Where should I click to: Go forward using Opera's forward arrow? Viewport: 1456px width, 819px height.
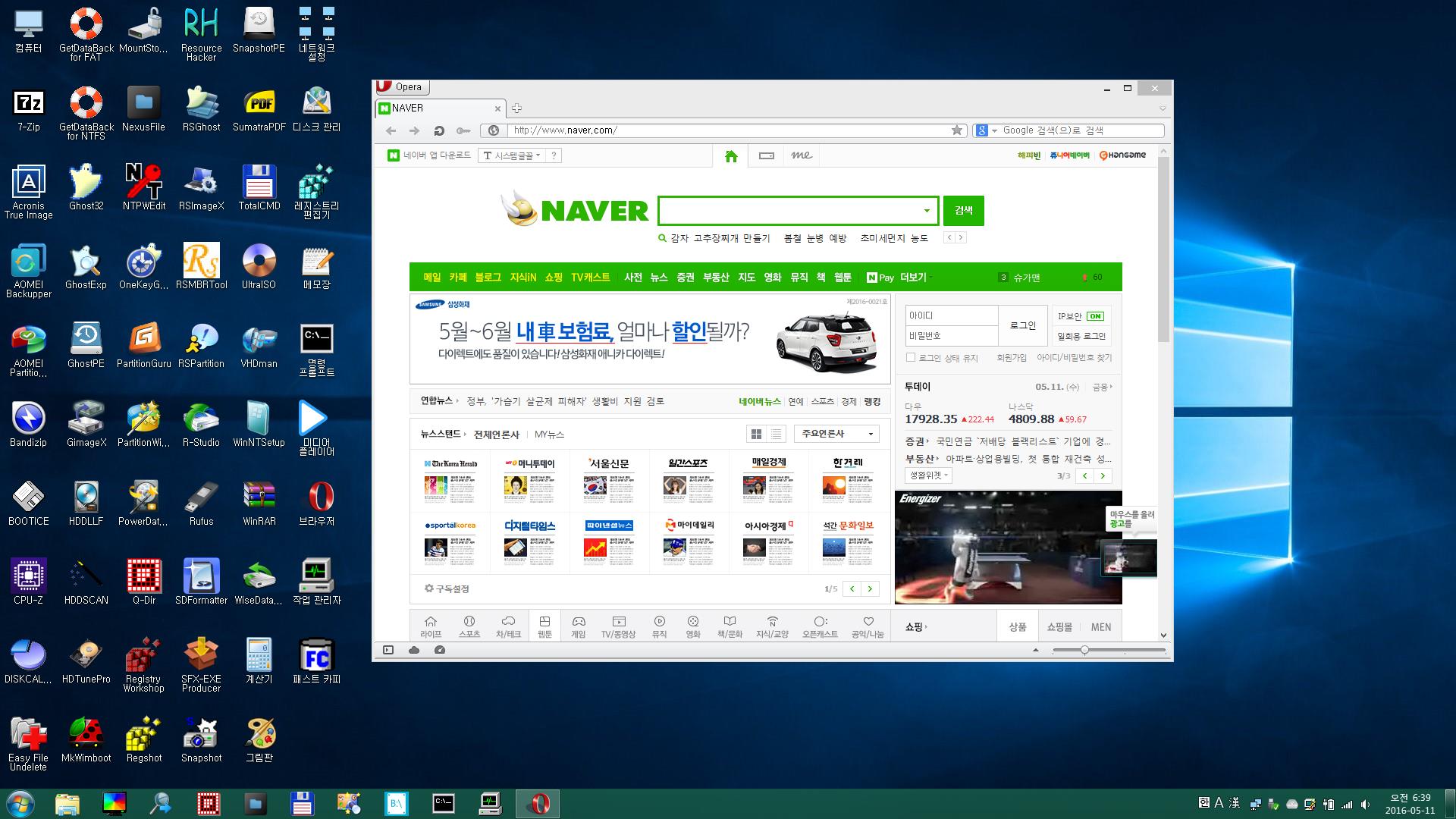(414, 130)
